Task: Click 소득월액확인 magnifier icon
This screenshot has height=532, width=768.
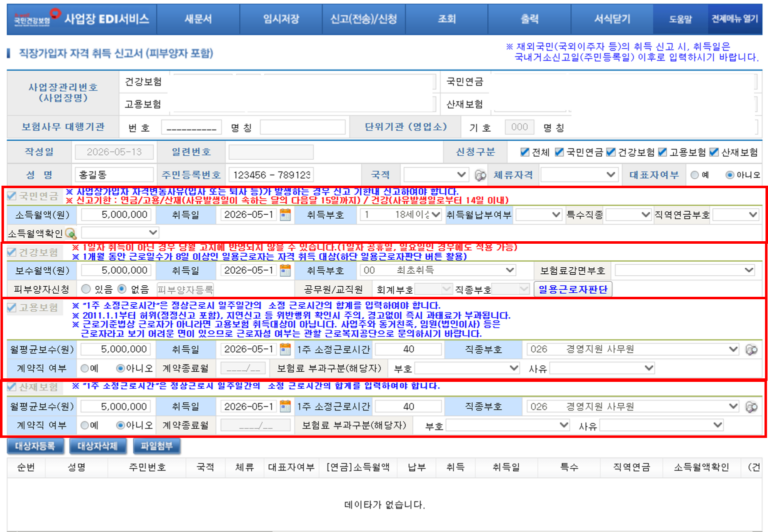Action: tap(71, 233)
